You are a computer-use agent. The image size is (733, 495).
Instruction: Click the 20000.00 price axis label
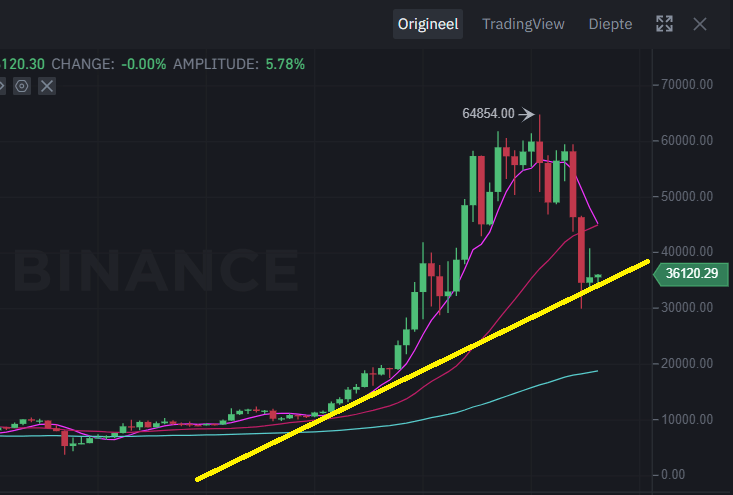pos(687,364)
